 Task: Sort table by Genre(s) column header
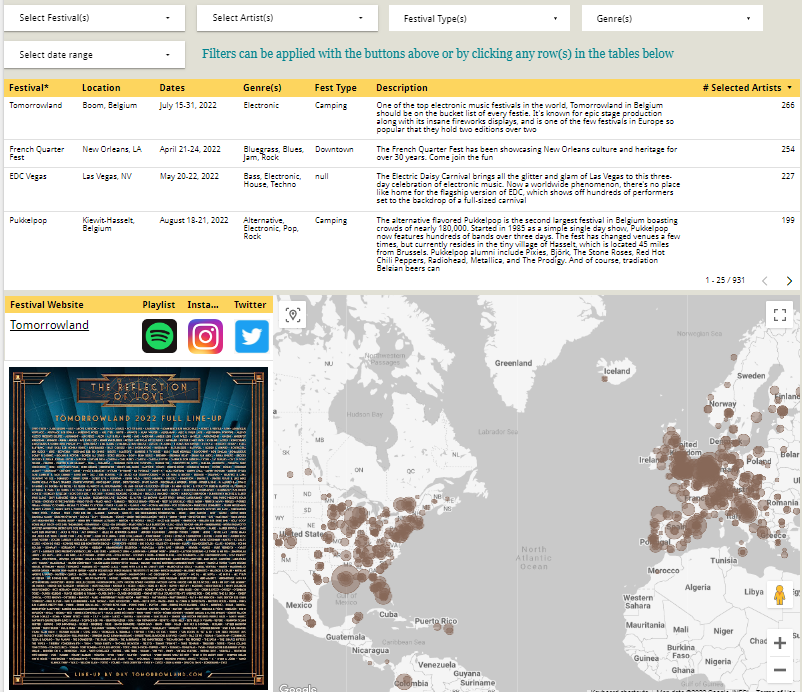click(x=262, y=88)
